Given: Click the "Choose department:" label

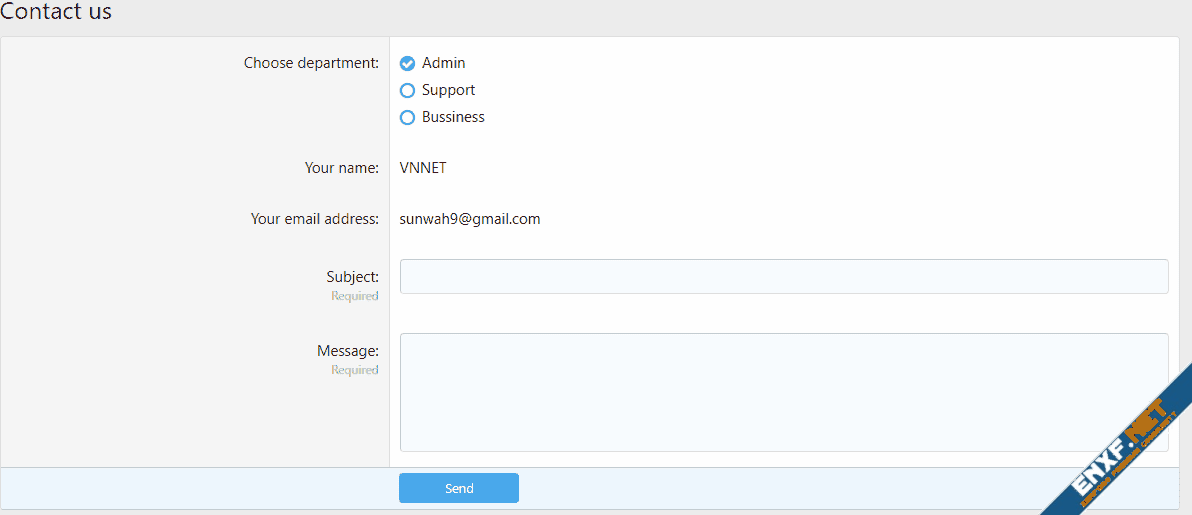Looking at the screenshot, I should 311,63.
